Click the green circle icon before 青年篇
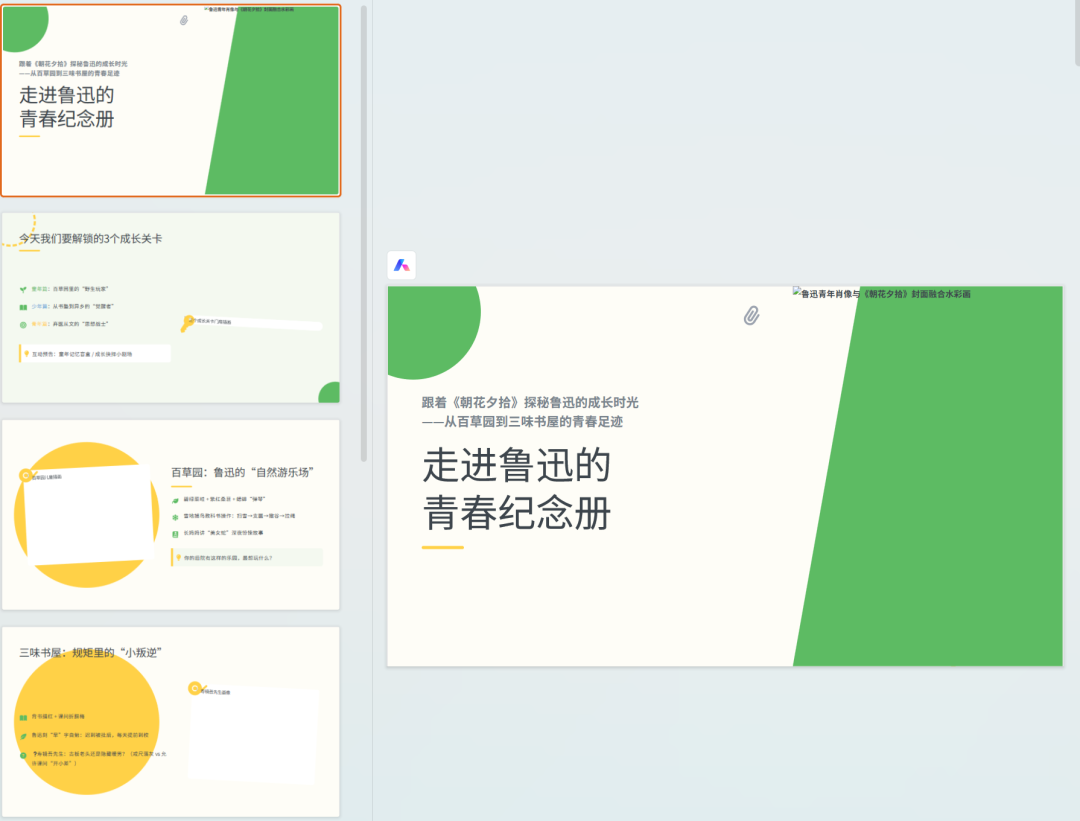Image resolution: width=1080 pixels, height=821 pixels. point(21,324)
